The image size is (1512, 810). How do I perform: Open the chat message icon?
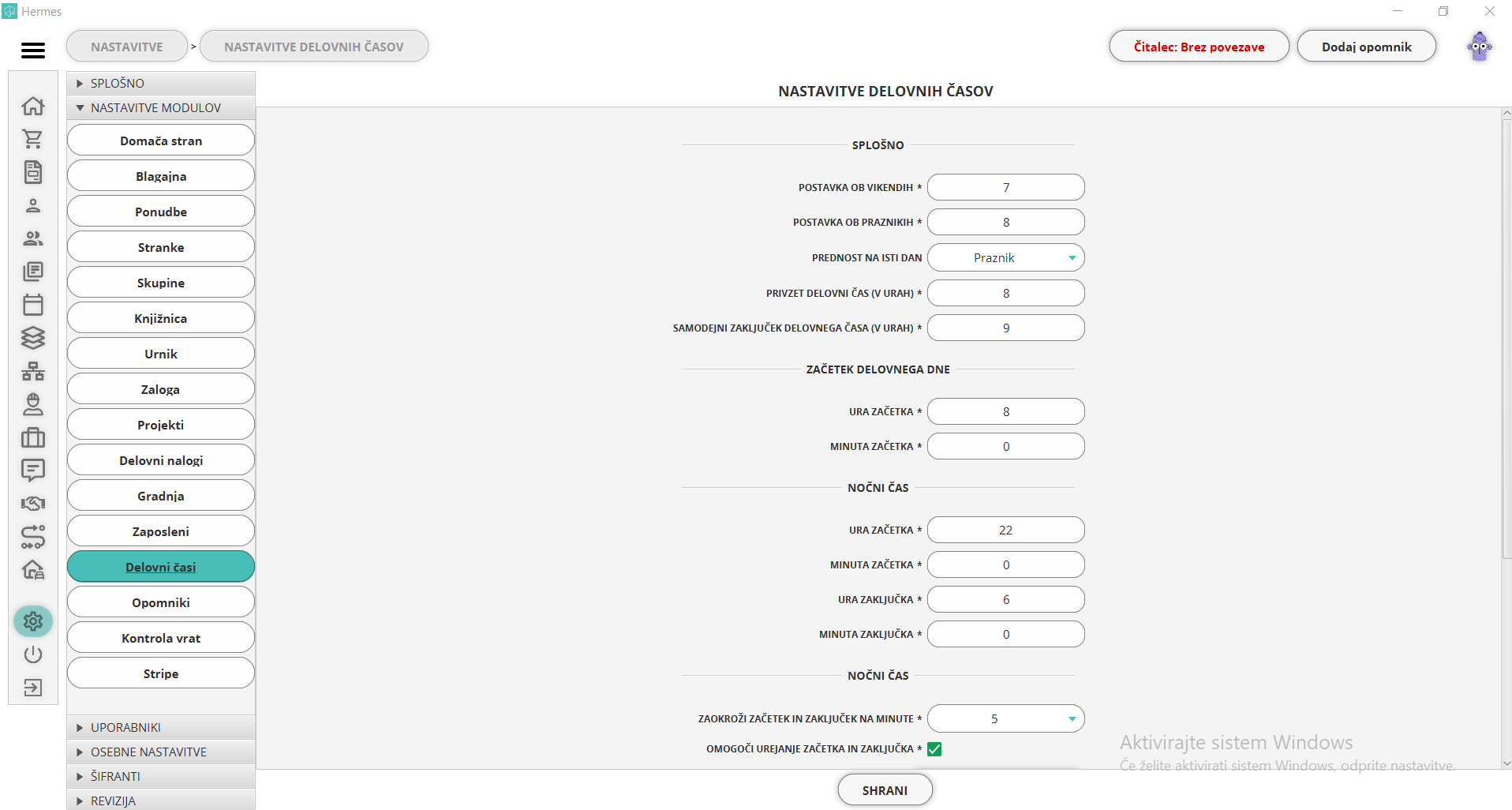coord(33,471)
